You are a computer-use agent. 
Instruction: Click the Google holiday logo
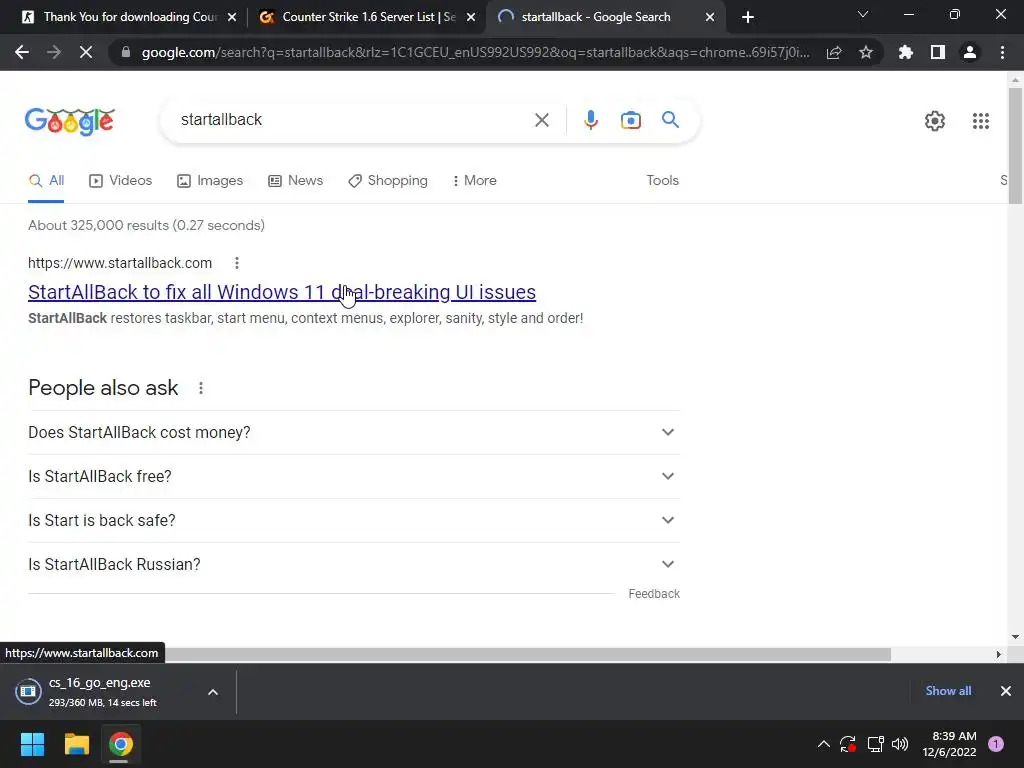click(70, 121)
